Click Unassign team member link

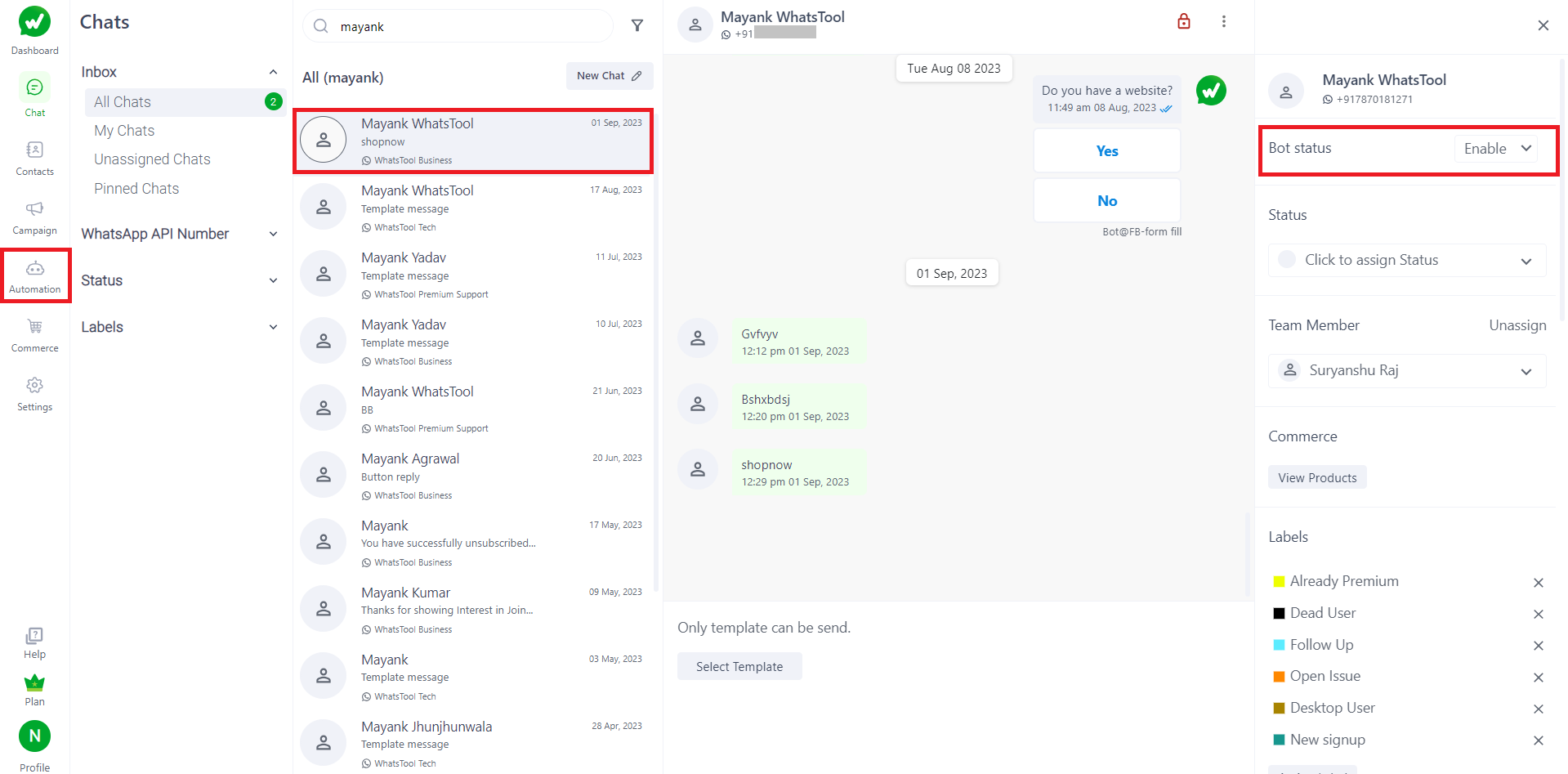point(1517,325)
